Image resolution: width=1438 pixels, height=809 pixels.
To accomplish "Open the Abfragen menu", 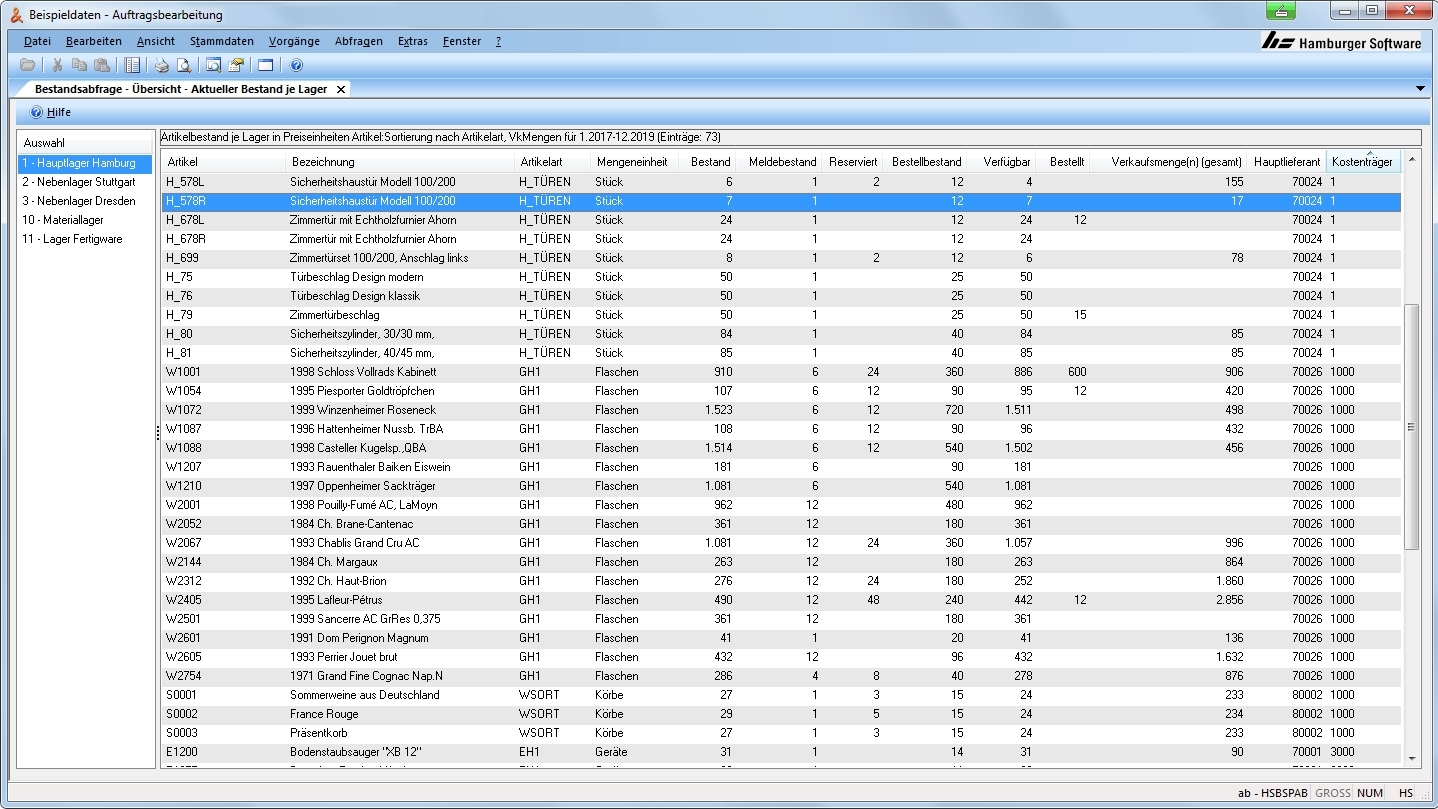I will tap(359, 41).
